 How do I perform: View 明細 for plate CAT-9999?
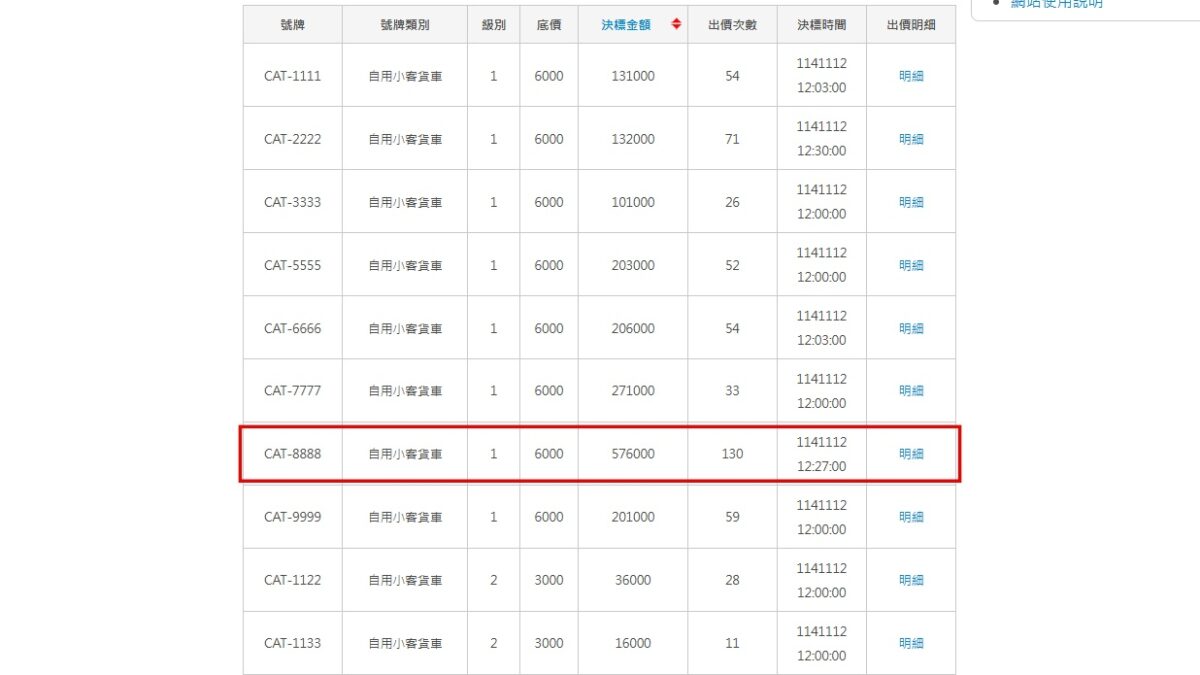click(x=911, y=517)
